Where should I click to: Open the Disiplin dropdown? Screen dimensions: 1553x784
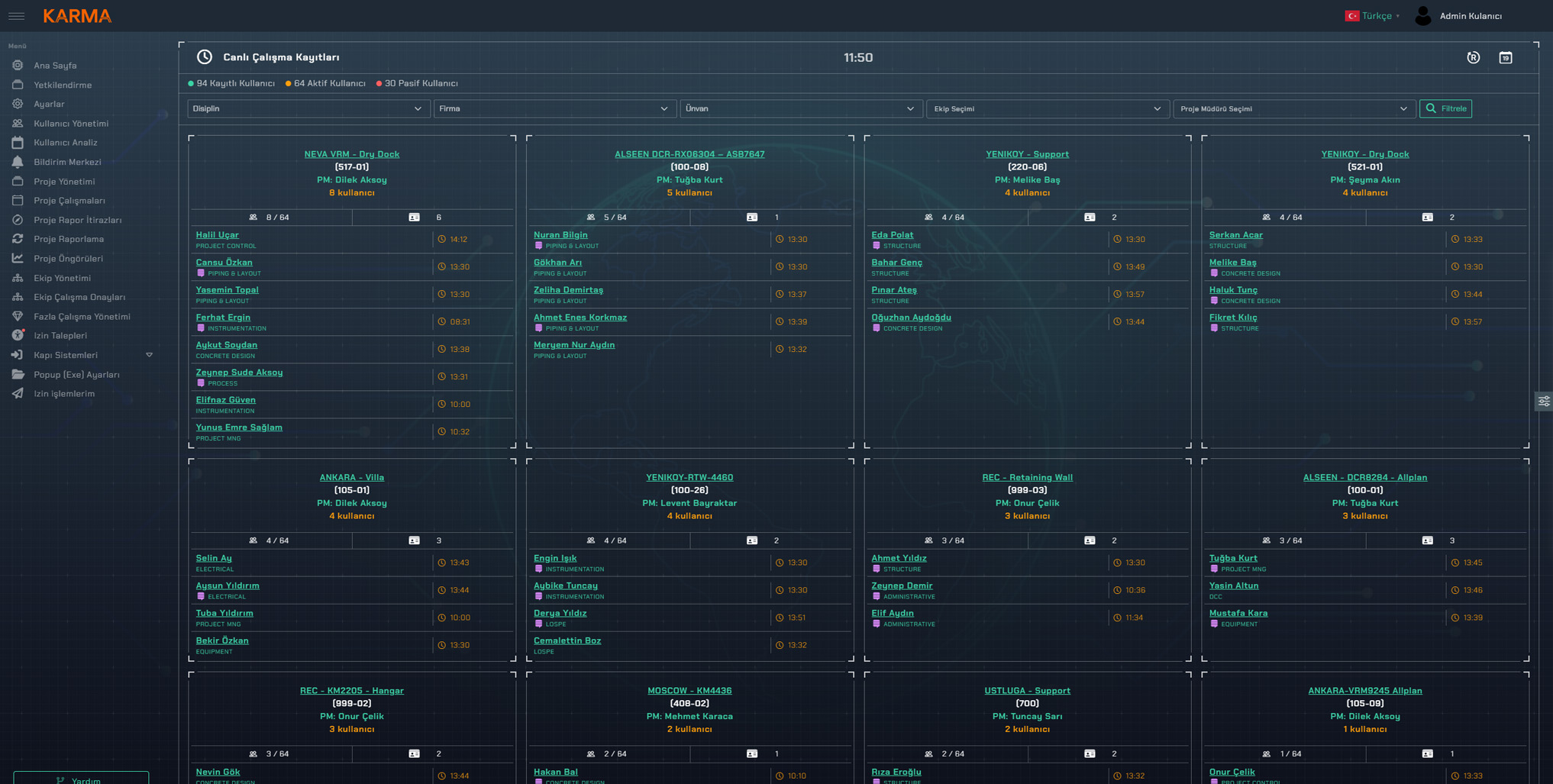coord(308,109)
